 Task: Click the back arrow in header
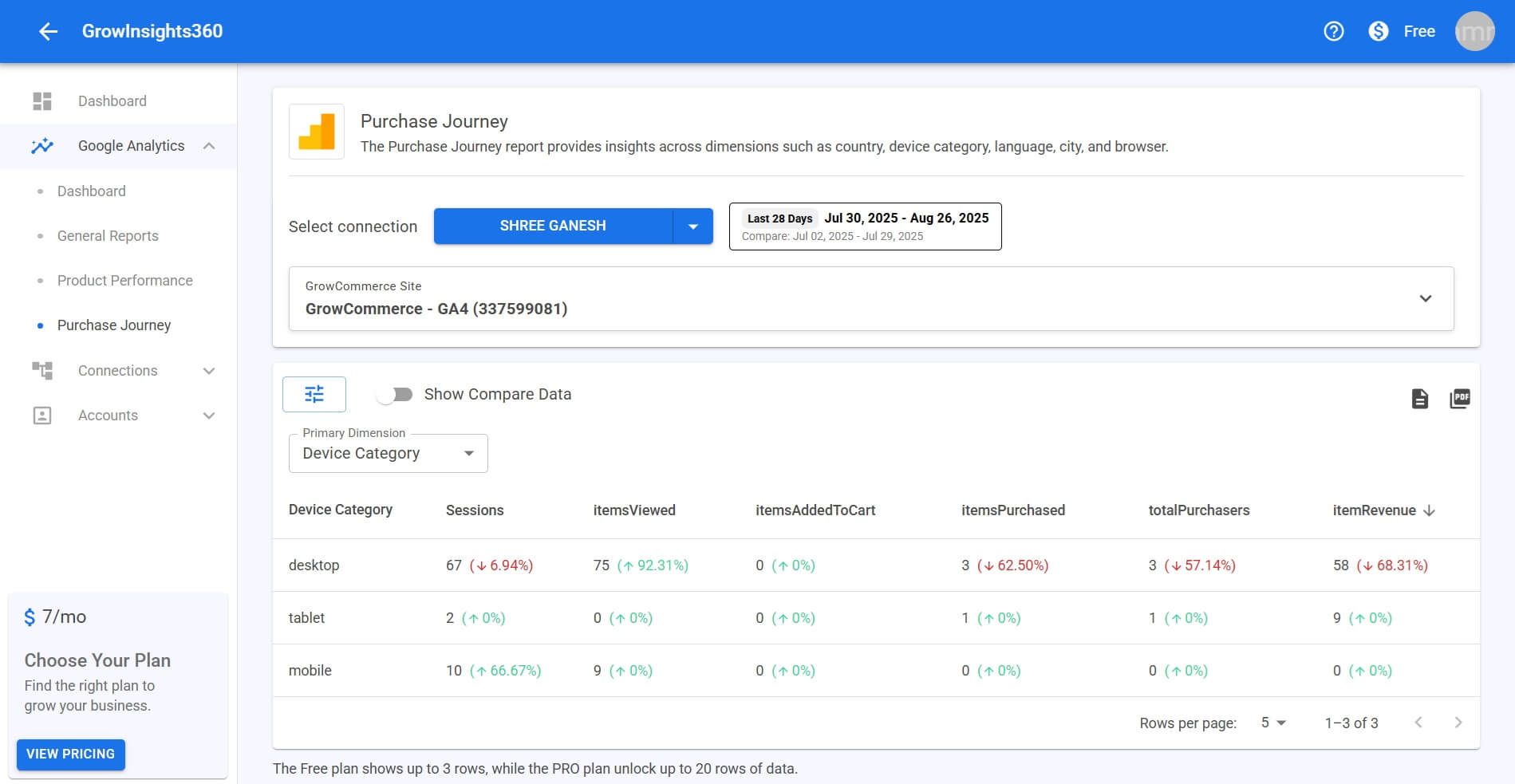point(49,31)
